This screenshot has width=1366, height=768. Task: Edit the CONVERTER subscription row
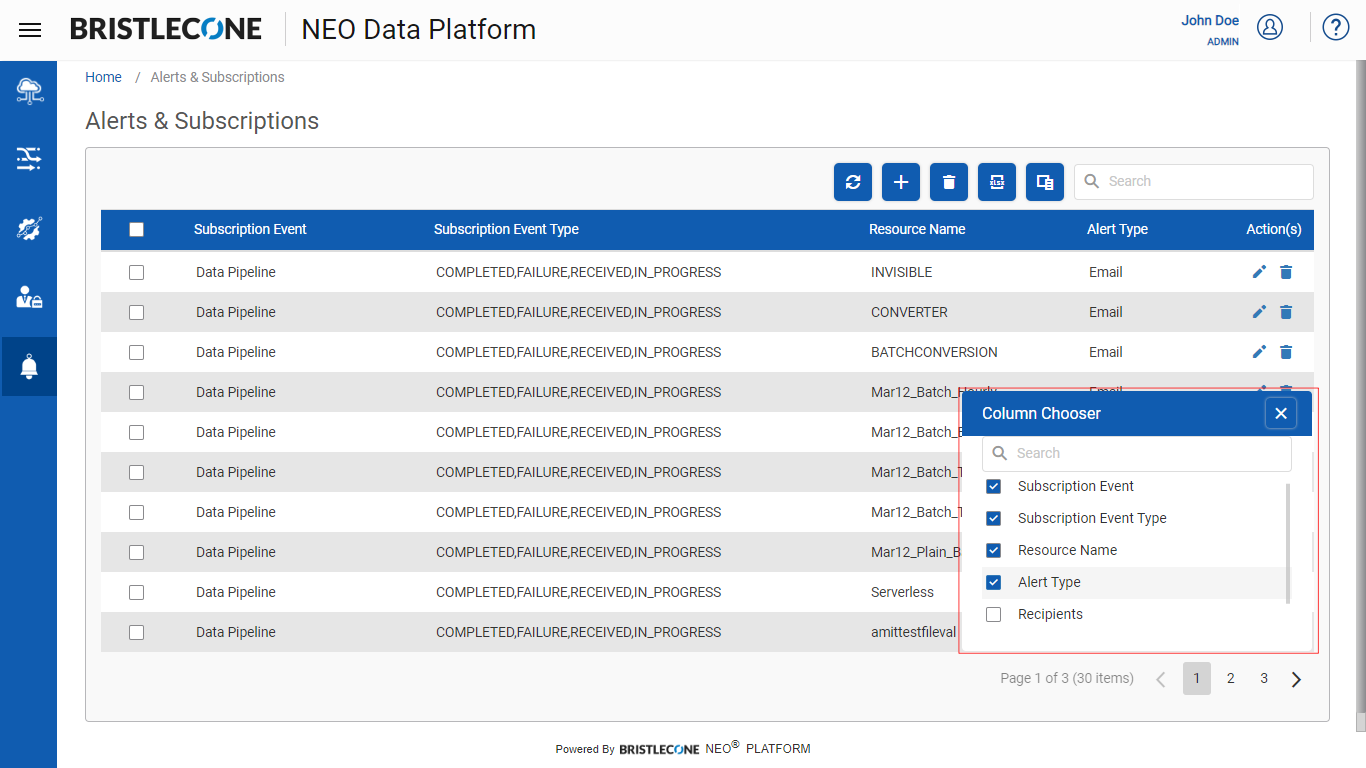tap(1259, 312)
